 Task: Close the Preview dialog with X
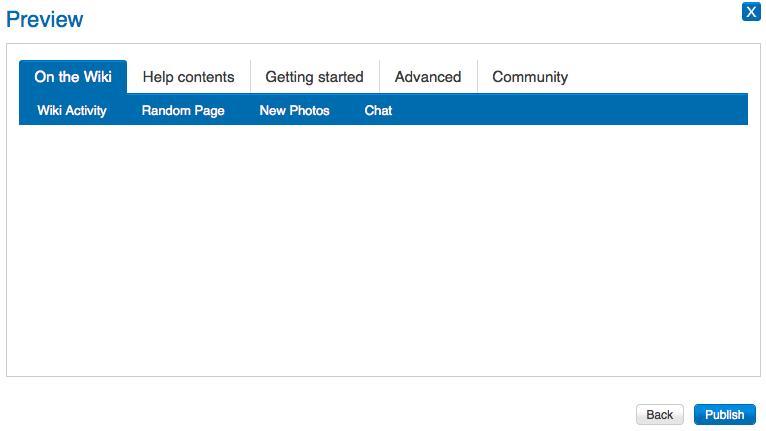pos(751,12)
